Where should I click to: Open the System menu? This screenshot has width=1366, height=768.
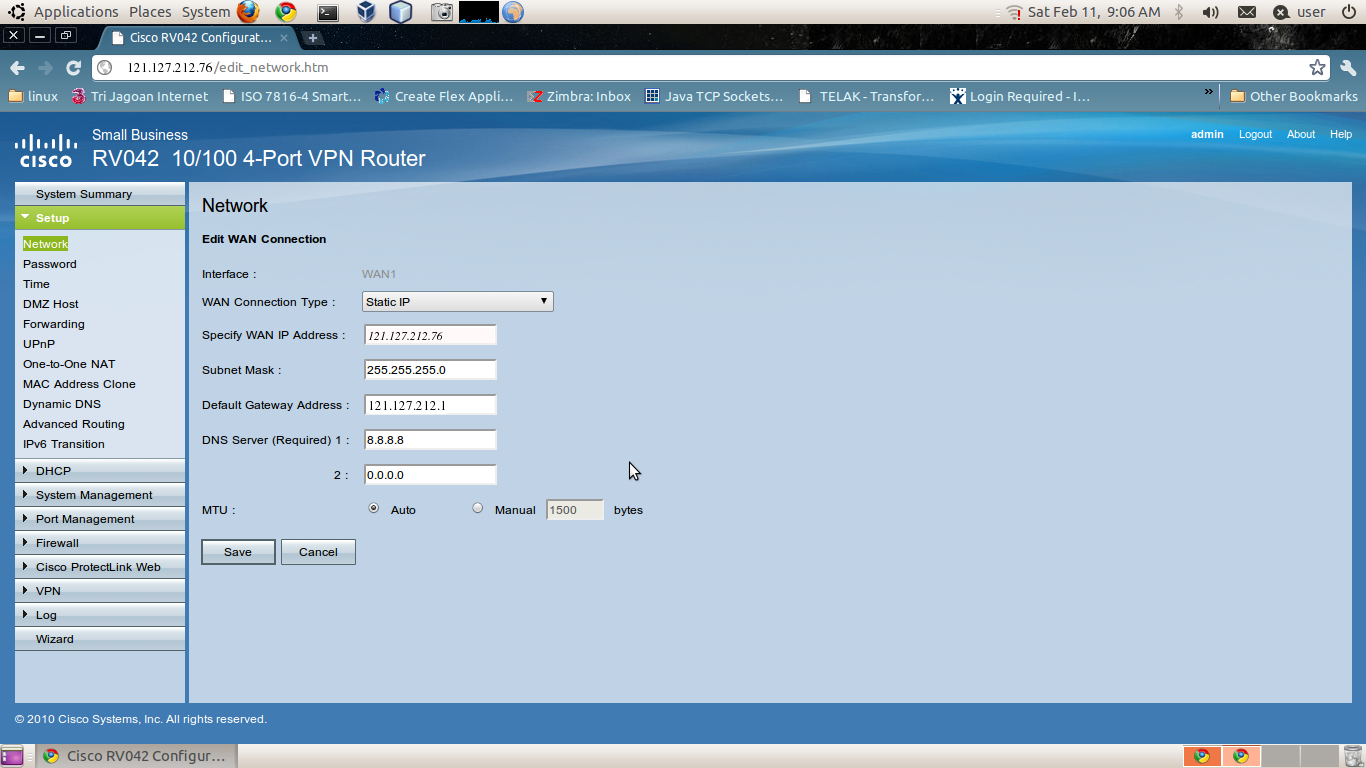point(206,12)
